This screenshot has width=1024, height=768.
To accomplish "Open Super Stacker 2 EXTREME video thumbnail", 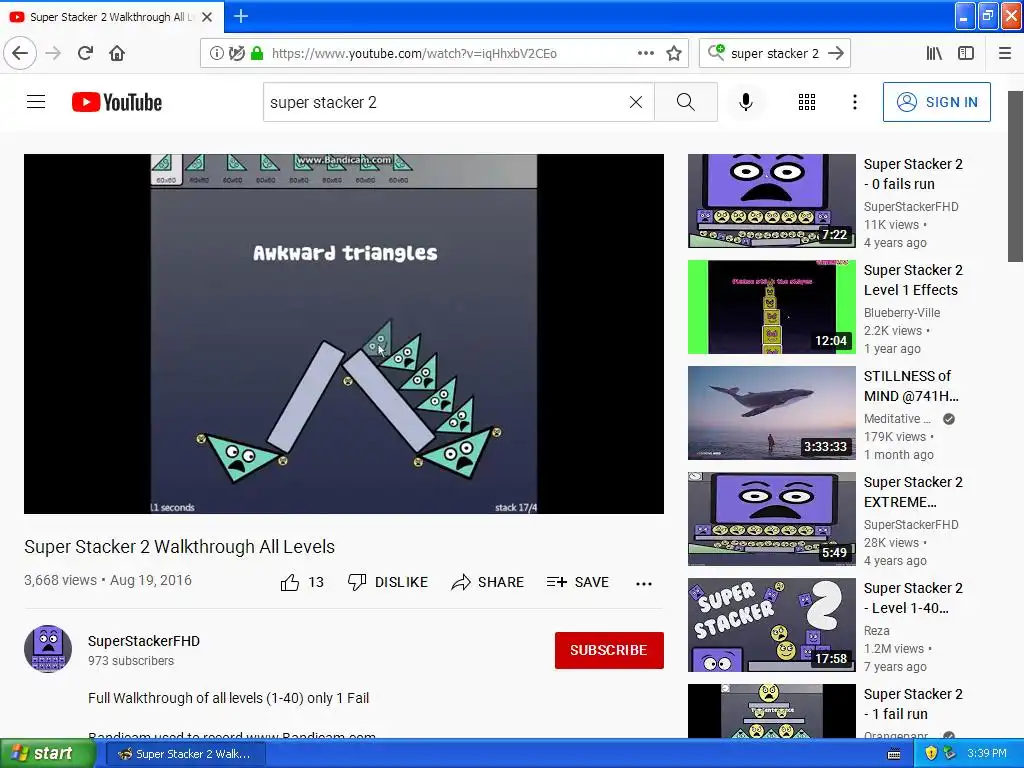I will point(771,519).
